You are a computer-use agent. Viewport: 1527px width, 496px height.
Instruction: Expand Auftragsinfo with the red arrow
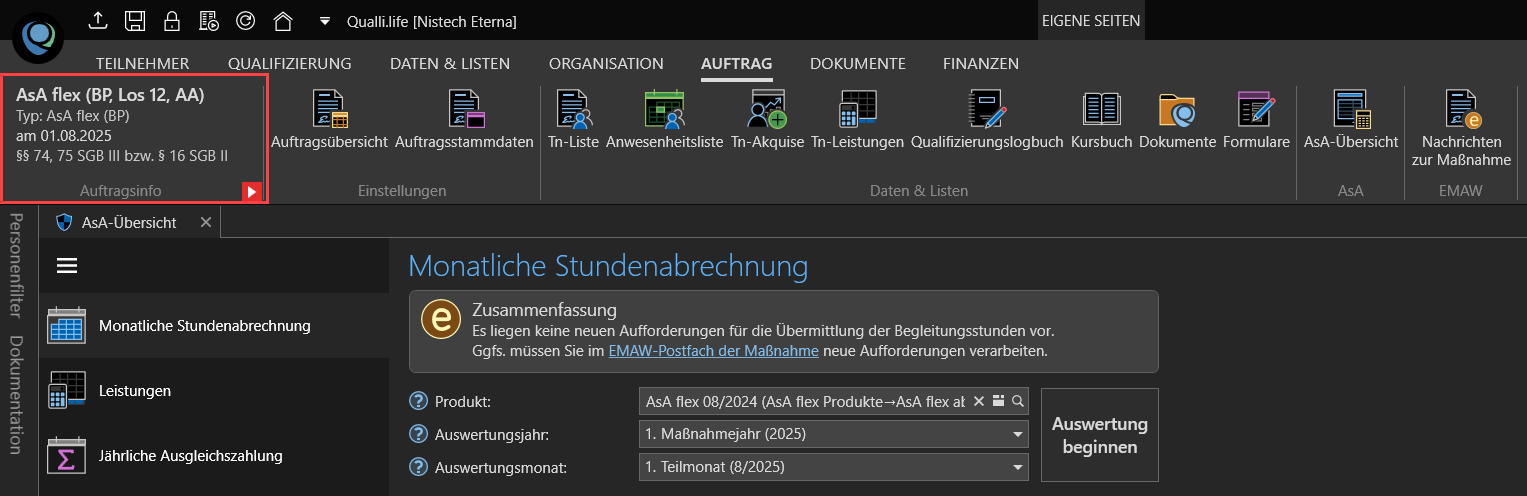click(251, 191)
